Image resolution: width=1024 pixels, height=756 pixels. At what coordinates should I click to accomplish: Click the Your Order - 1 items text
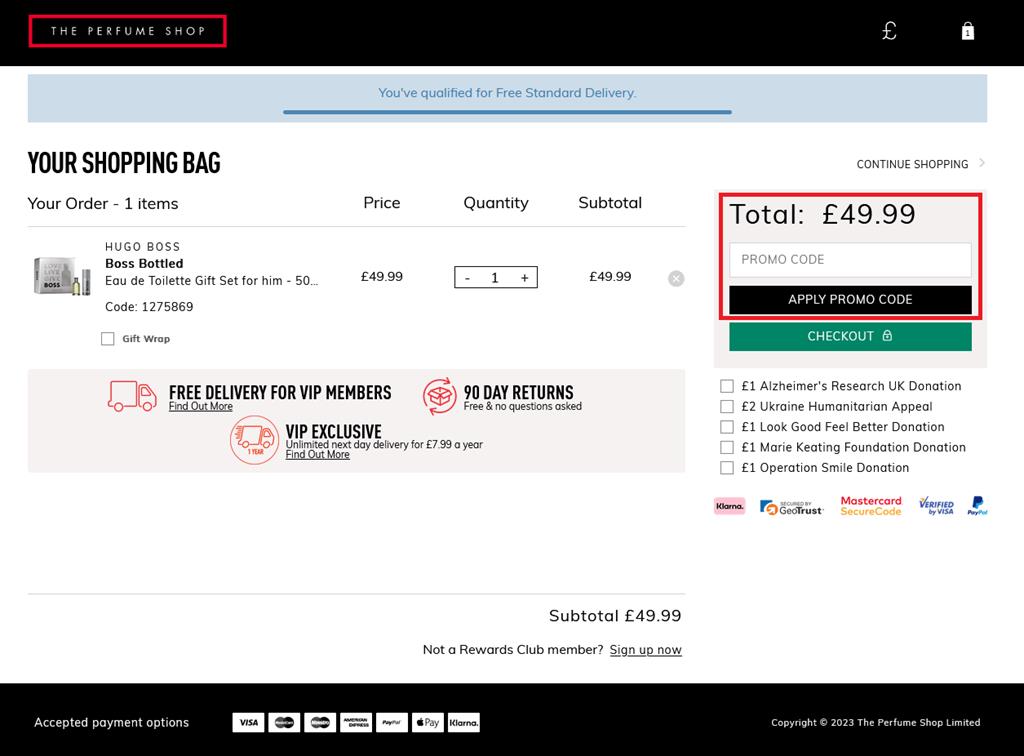click(103, 204)
